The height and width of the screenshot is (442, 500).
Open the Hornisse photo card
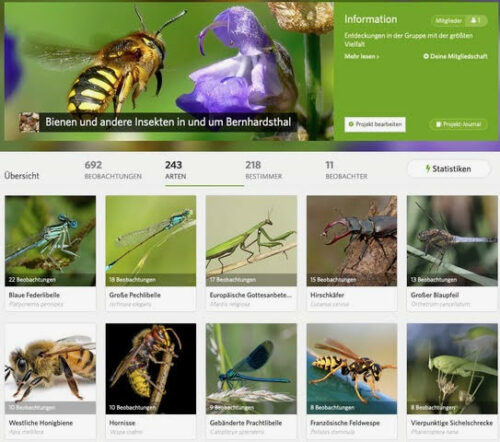(x=151, y=369)
